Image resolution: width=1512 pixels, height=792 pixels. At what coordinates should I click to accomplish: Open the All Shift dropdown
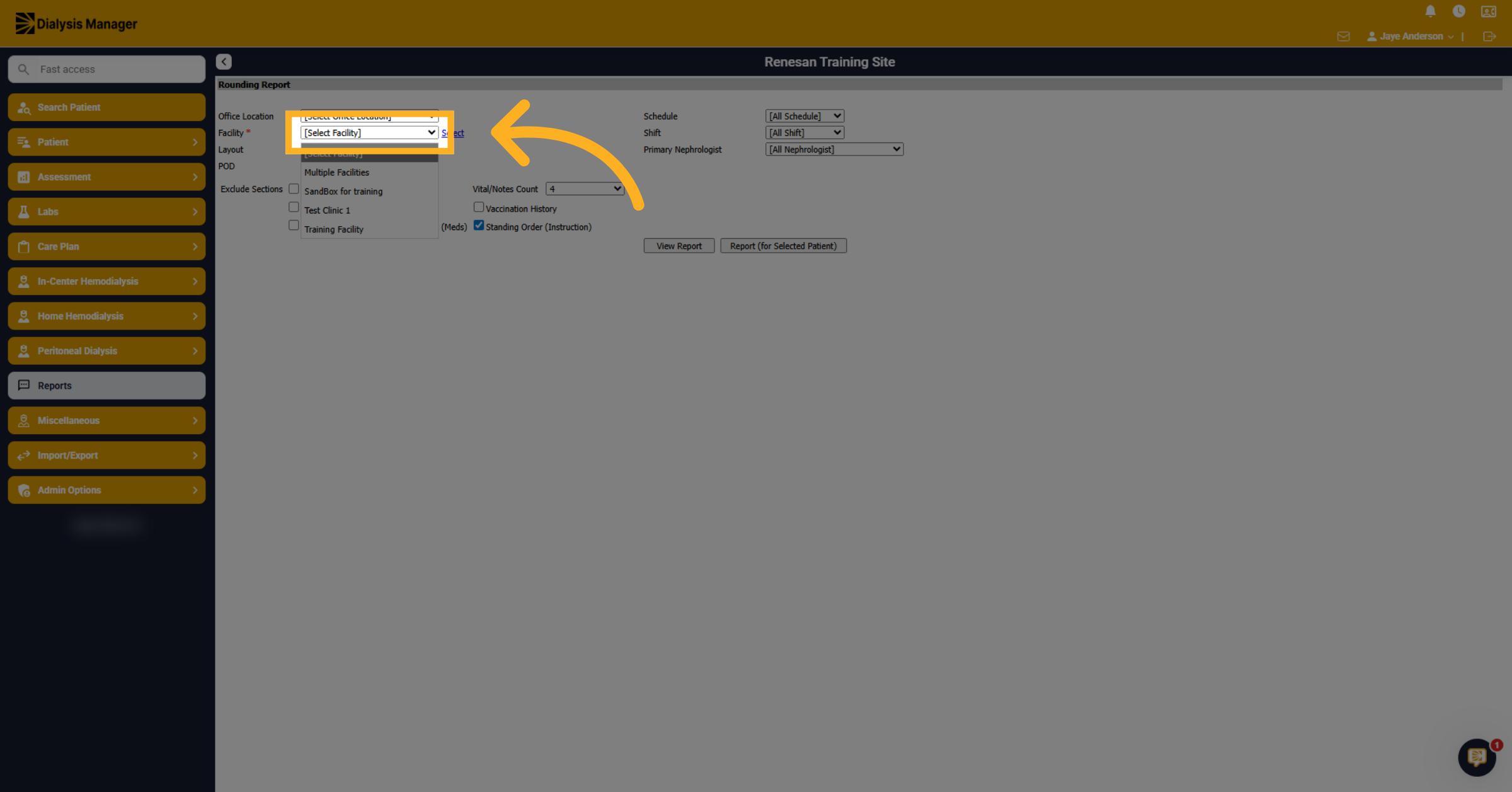(805, 133)
